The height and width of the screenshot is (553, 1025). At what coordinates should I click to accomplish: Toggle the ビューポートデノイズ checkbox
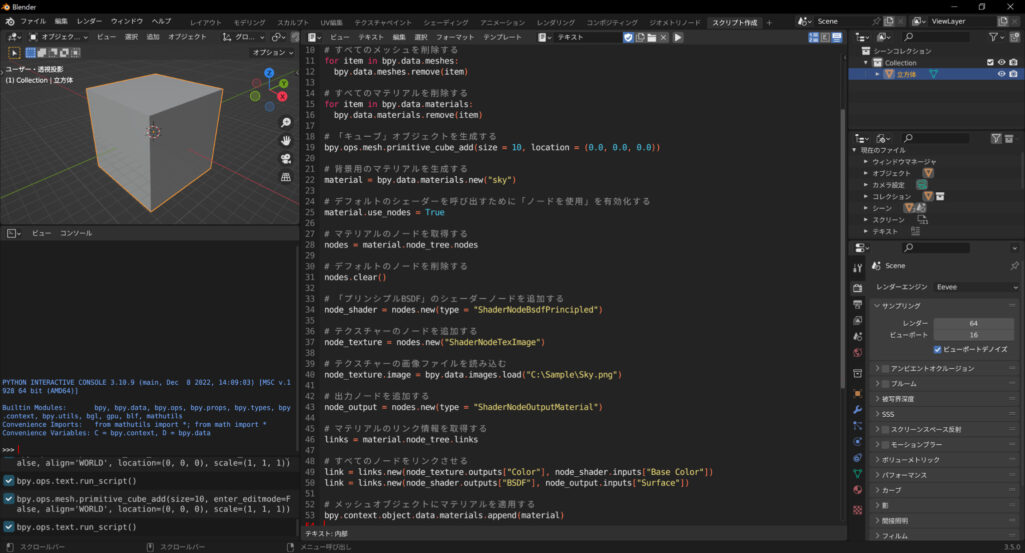(937, 350)
